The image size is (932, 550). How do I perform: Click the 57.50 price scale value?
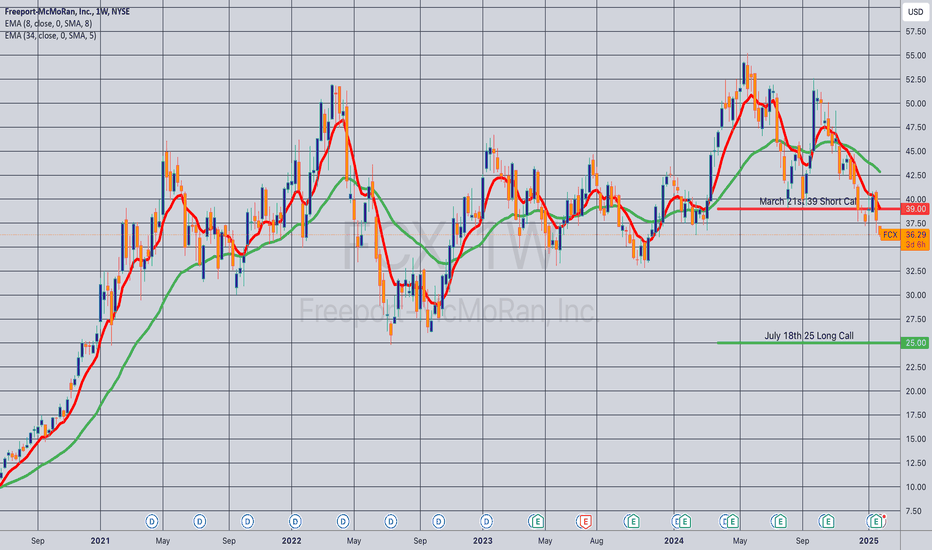915,32
